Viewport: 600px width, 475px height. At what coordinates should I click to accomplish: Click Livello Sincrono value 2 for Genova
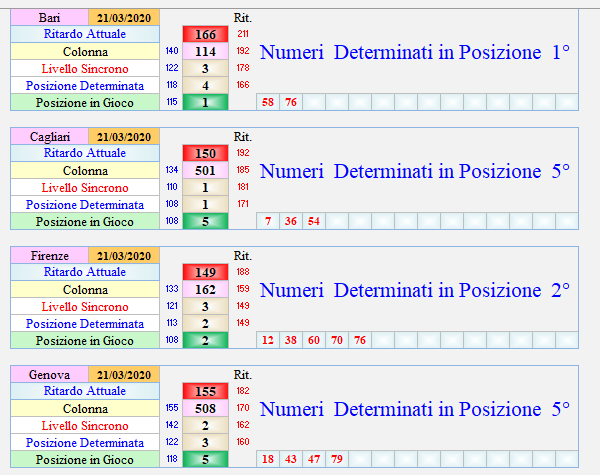pos(205,426)
